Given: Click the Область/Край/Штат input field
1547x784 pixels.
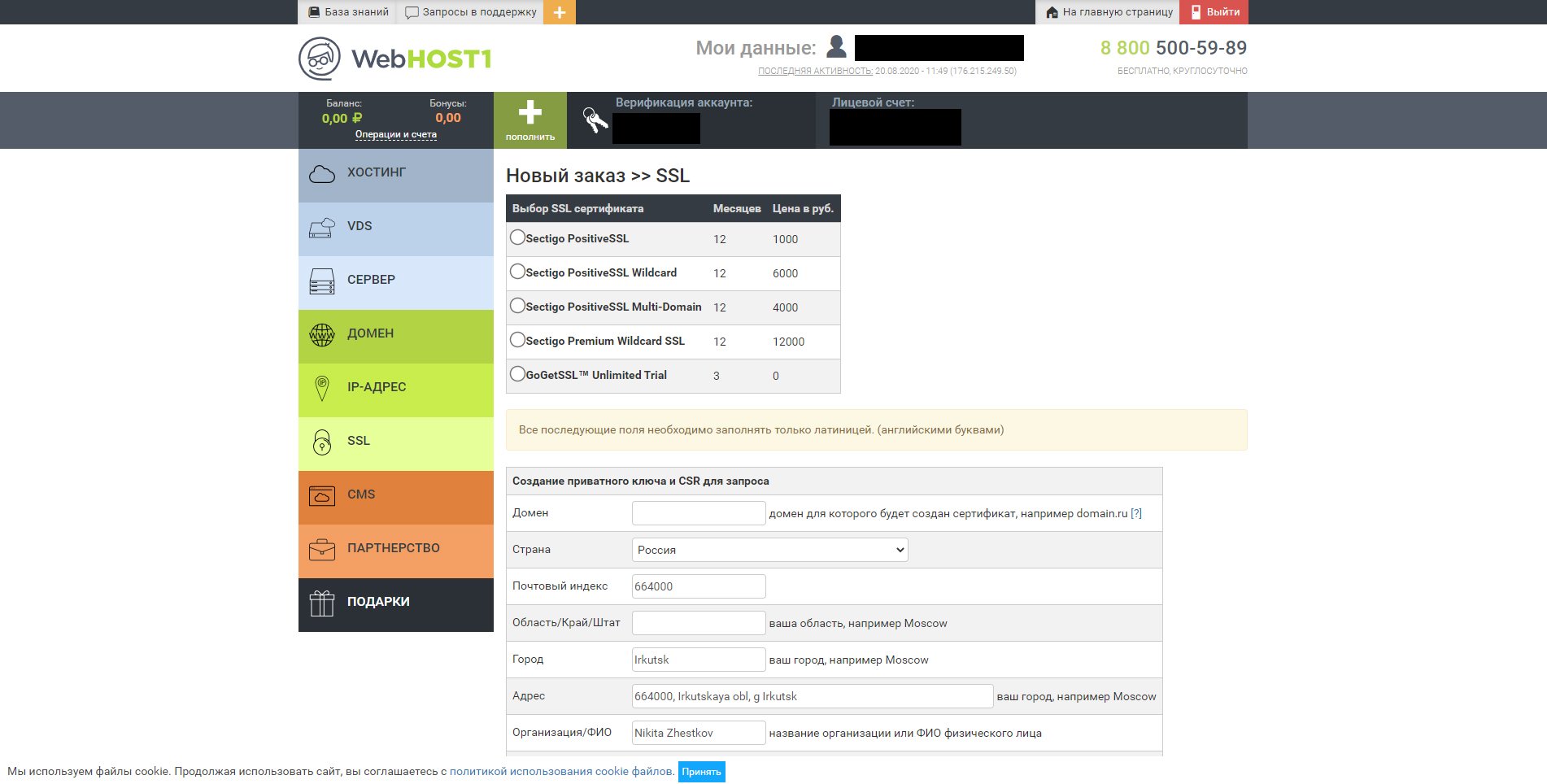Looking at the screenshot, I should (699, 623).
